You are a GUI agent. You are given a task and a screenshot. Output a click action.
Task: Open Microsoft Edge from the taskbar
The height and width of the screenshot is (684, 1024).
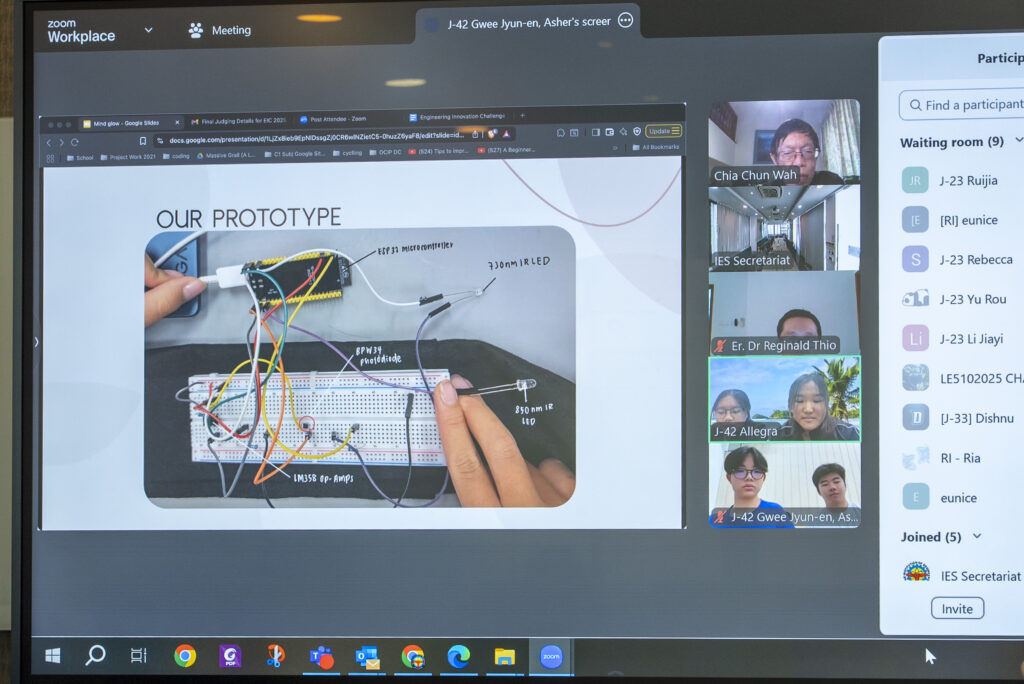click(458, 657)
